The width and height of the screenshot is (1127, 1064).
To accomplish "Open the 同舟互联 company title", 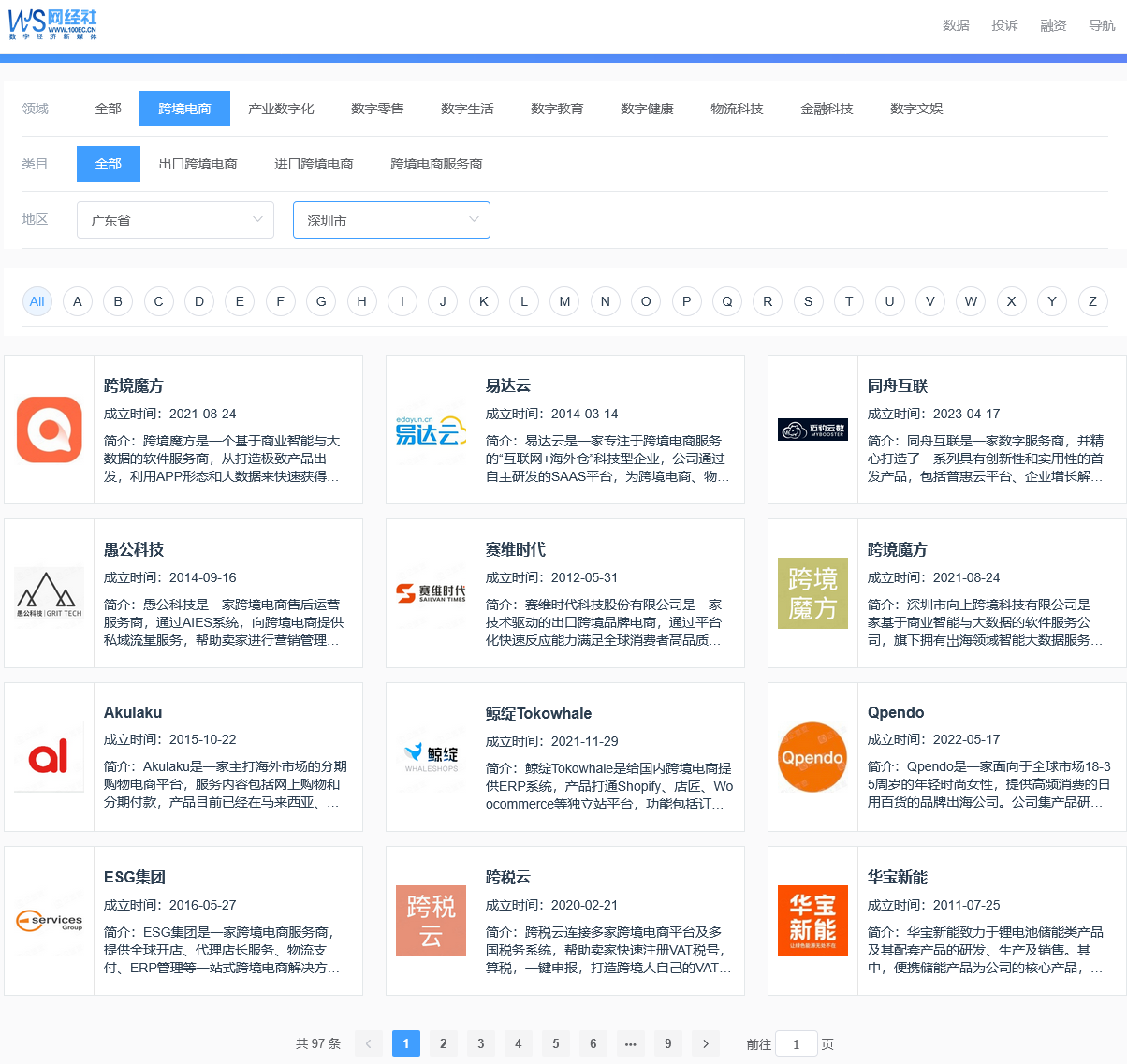I will click(x=898, y=386).
